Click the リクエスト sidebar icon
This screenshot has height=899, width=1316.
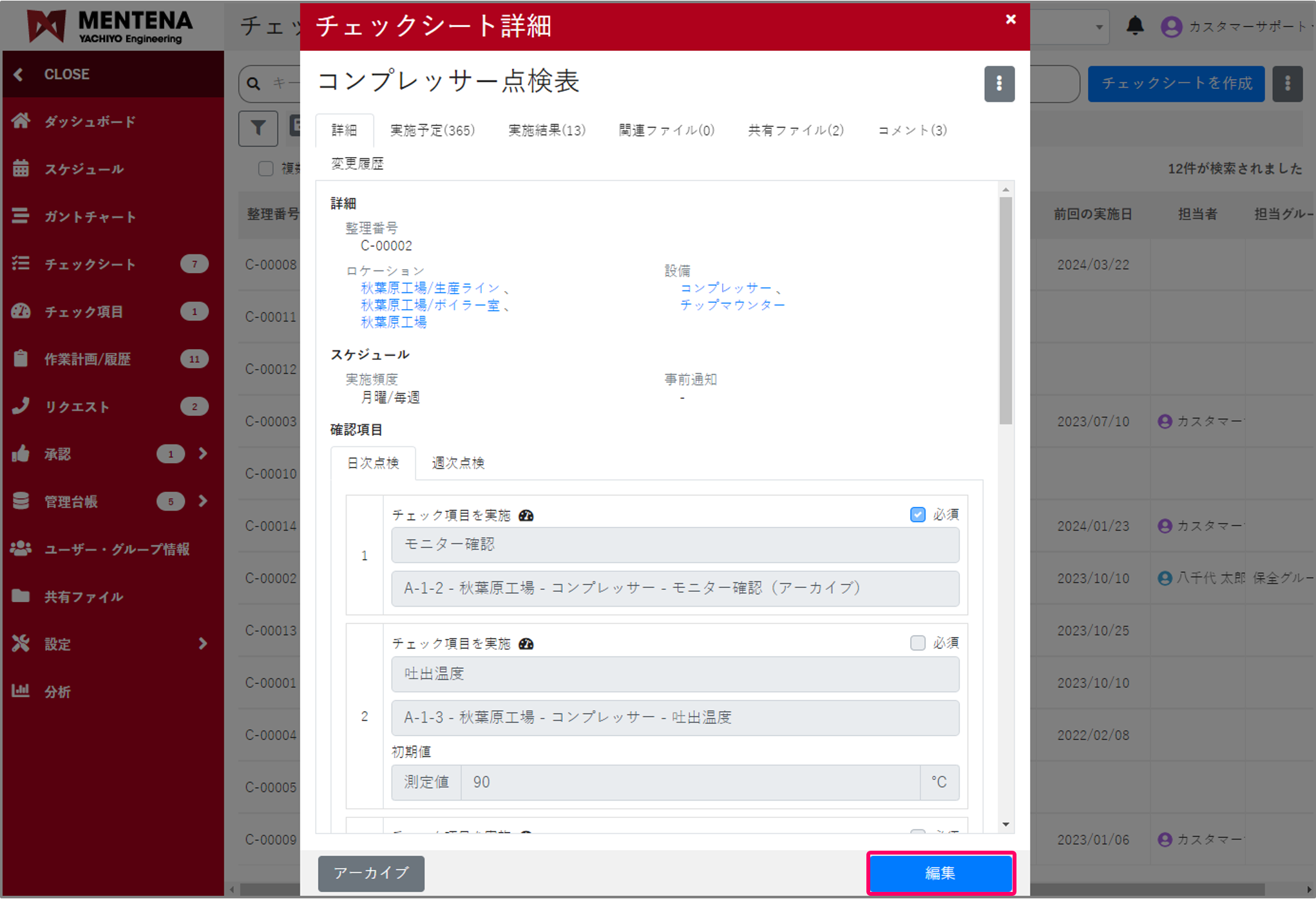[21, 406]
